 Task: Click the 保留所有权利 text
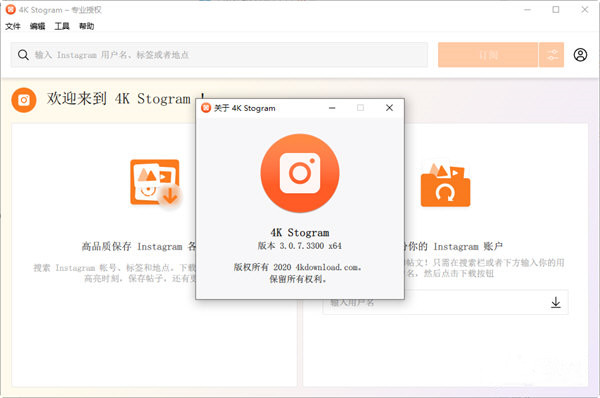(298, 279)
